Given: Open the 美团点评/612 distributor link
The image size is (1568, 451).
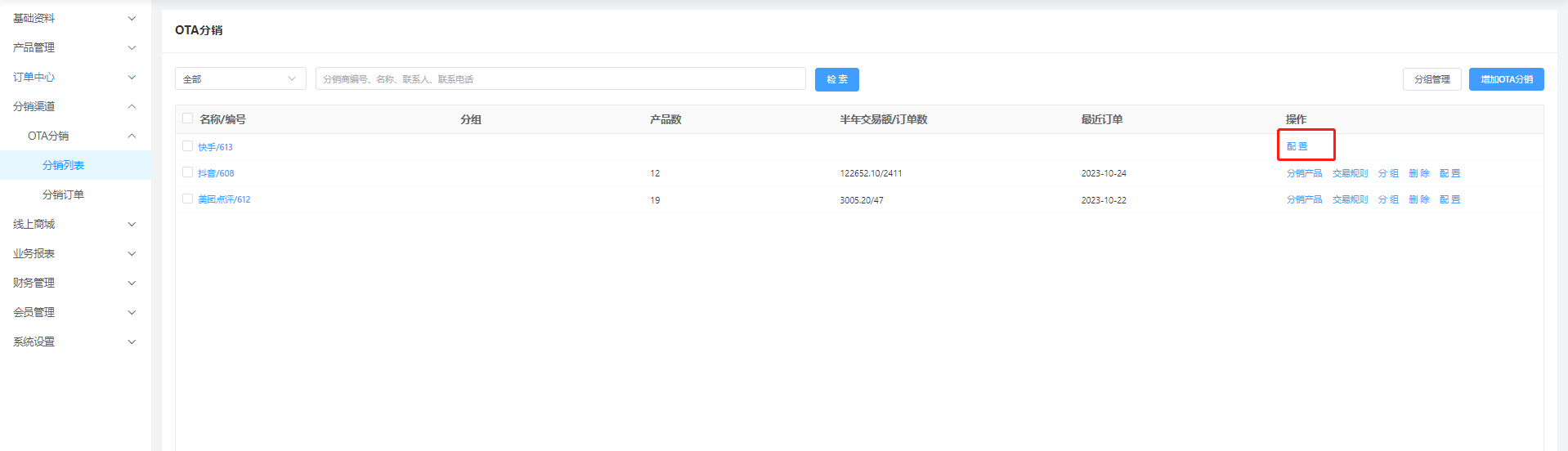Looking at the screenshot, I should (x=224, y=199).
